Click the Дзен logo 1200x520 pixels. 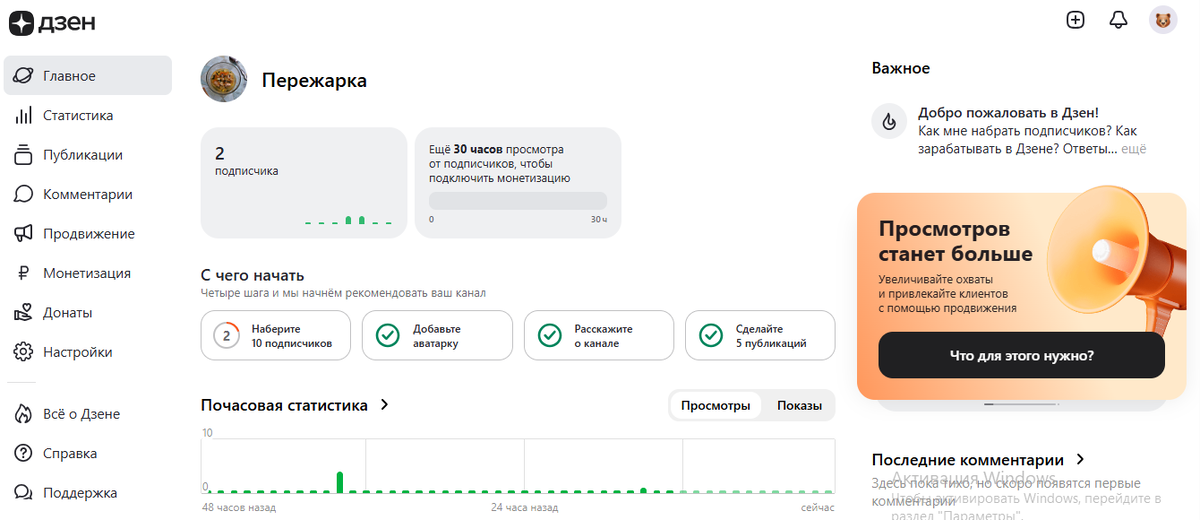point(53,22)
